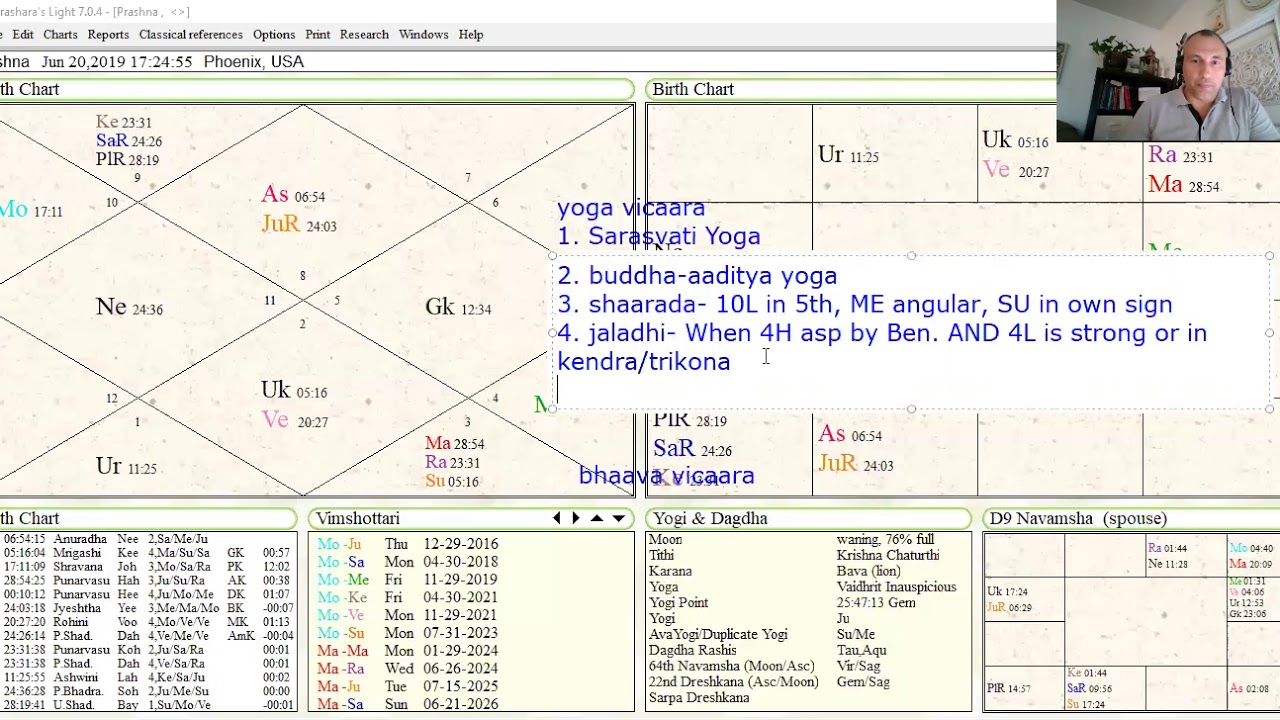The width and height of the screenshot is (1280, 720).
Task: Click the Ashwini nakshatra row
Action: (145, 677)
